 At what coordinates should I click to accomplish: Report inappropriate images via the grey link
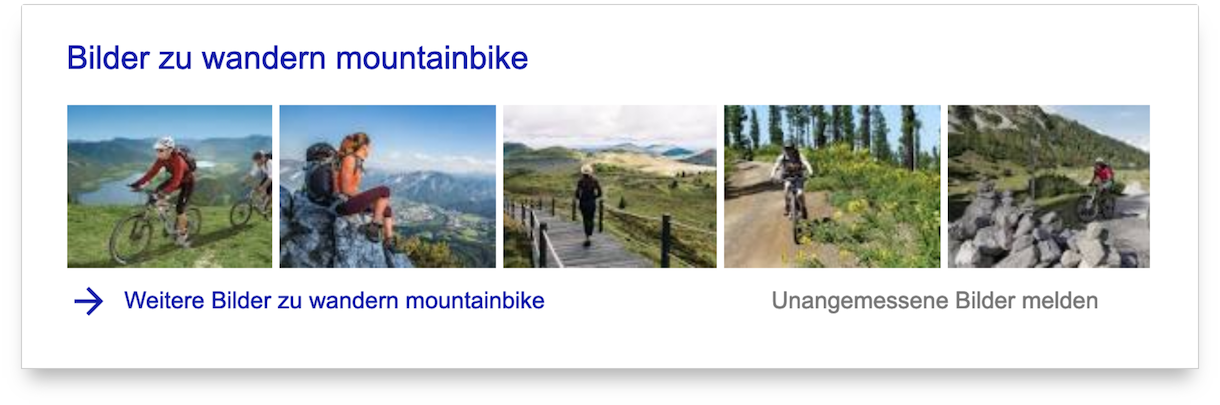tap(934, 301)
